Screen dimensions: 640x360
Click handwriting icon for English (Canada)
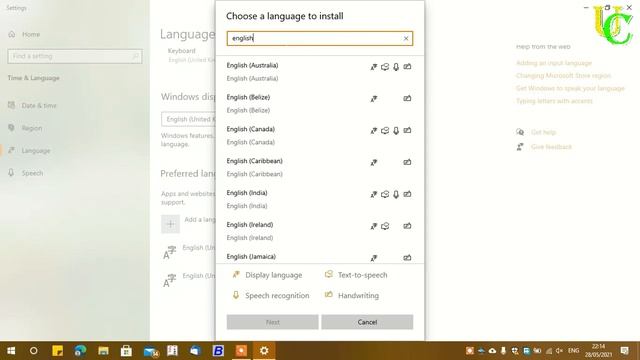[x=407, y=130]
